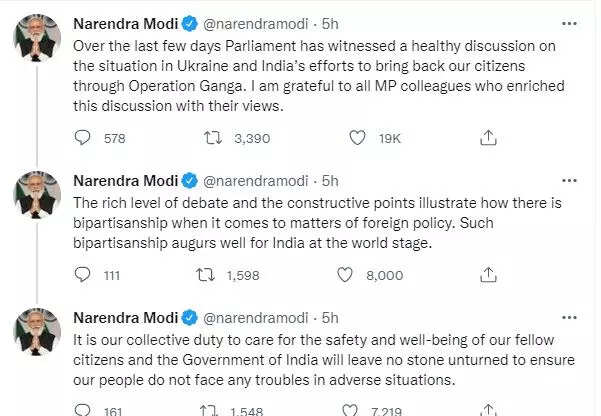
Task: Reply to the bipartisanship tweet
Action: [x=84, y=274]
